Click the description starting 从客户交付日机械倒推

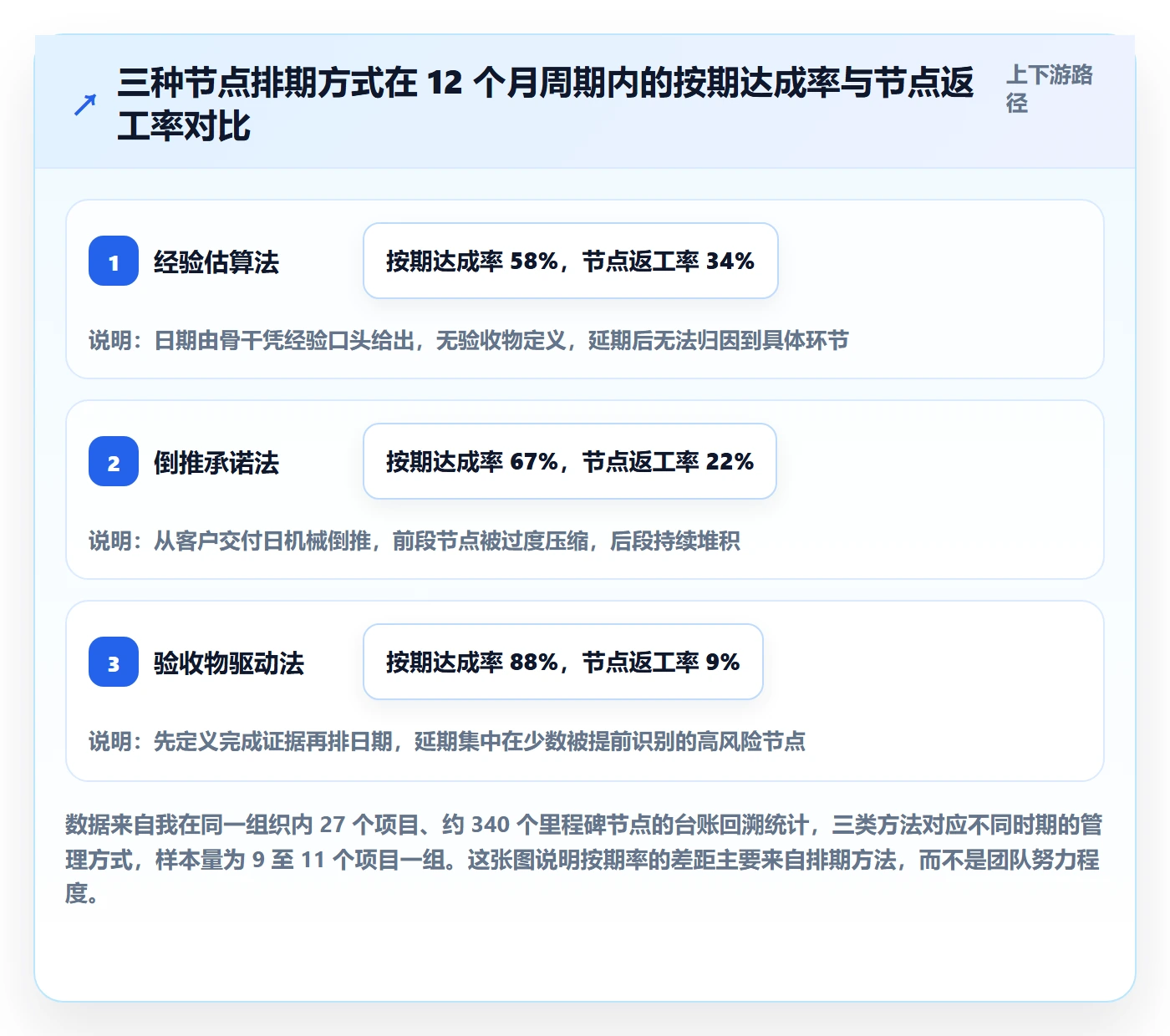click(x=415, y=541)
